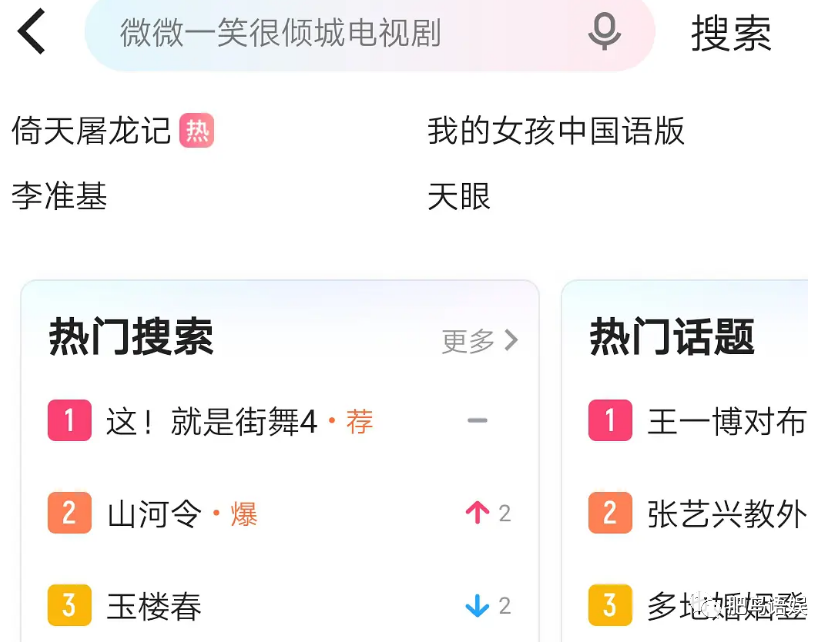
Task: Open hot search 山河令
Action: pyautogui.click(x=154, y=514)
